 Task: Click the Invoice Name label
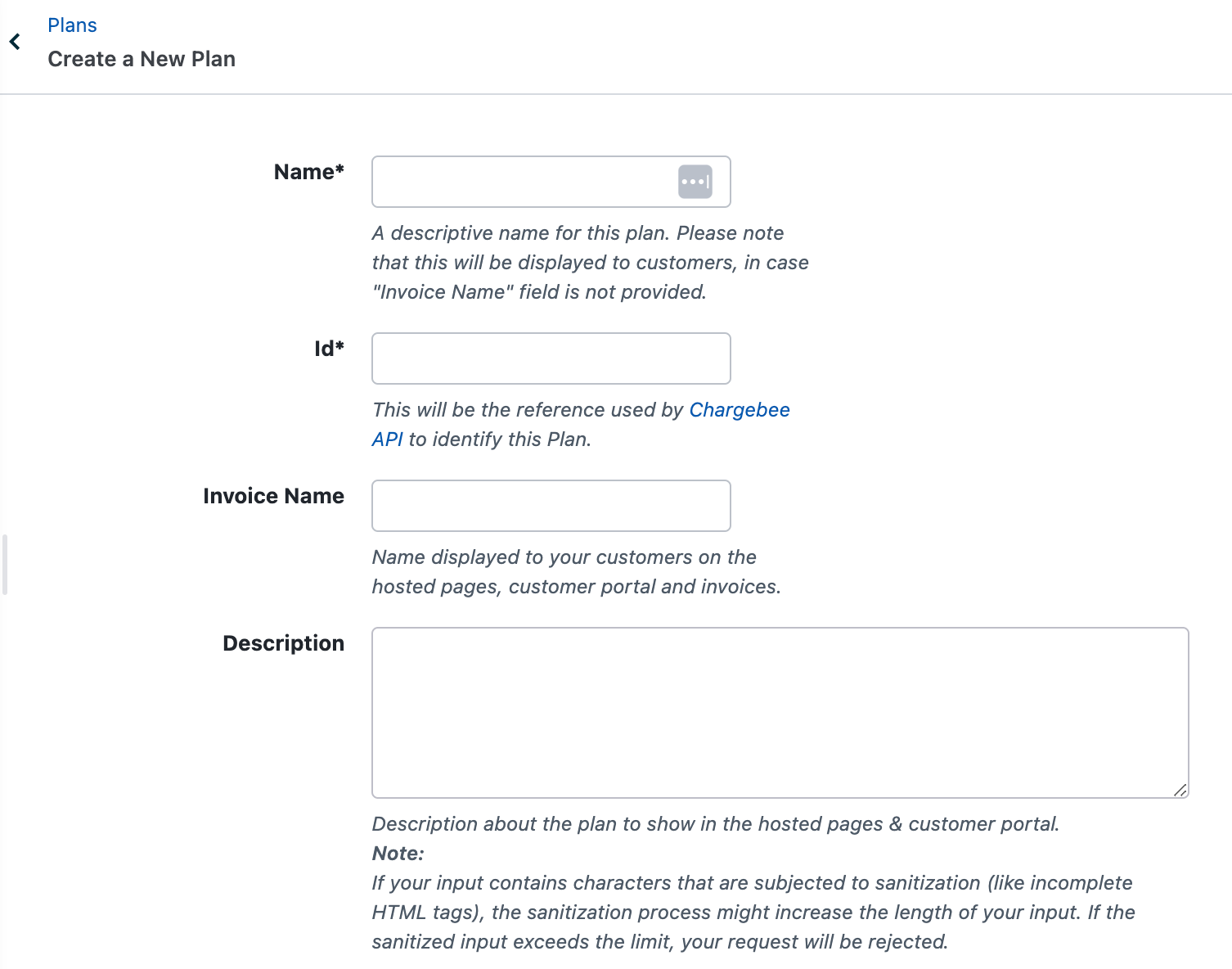[x=273, y=496]
